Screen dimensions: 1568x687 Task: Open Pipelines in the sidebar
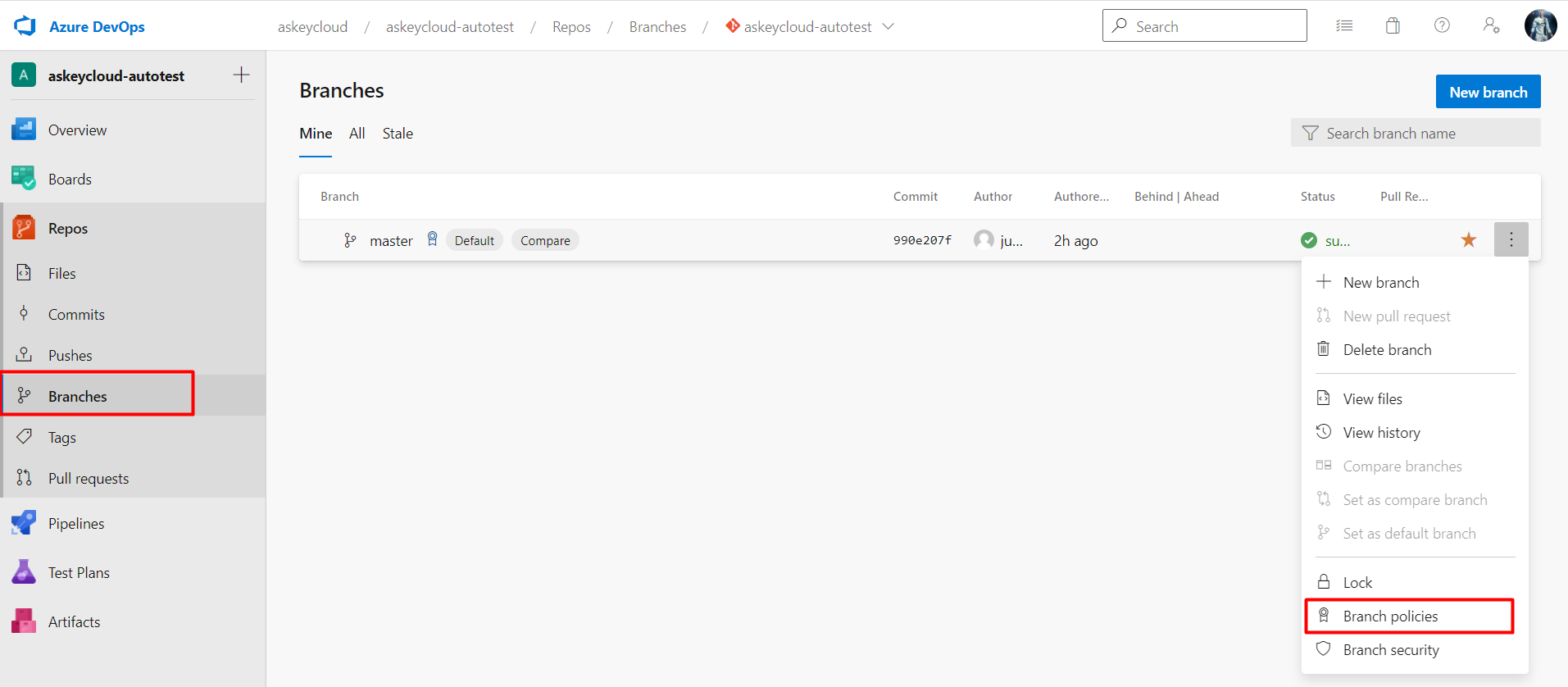(x=133, y=523)
